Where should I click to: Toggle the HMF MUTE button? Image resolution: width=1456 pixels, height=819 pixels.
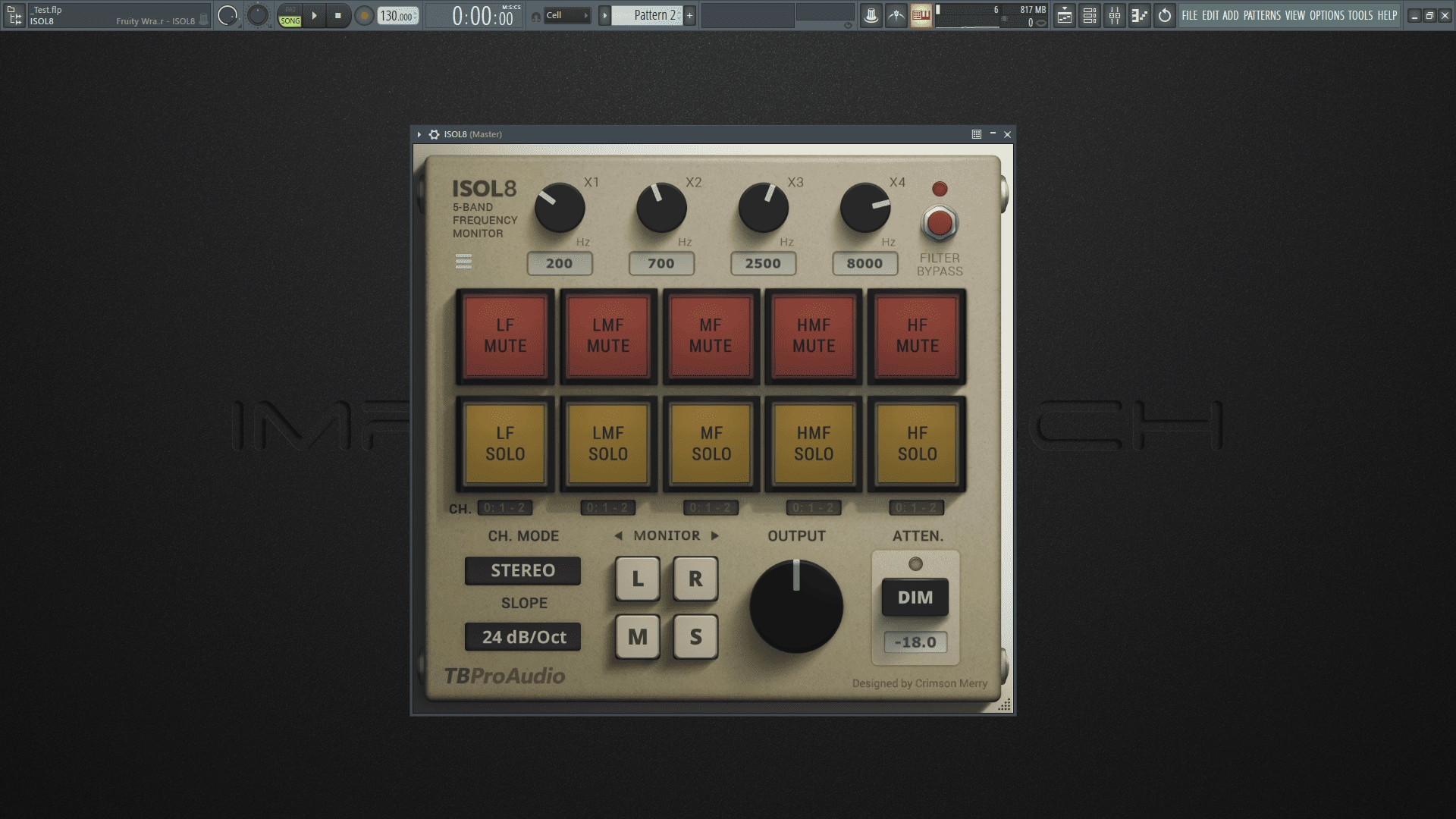tap(814, 336)
